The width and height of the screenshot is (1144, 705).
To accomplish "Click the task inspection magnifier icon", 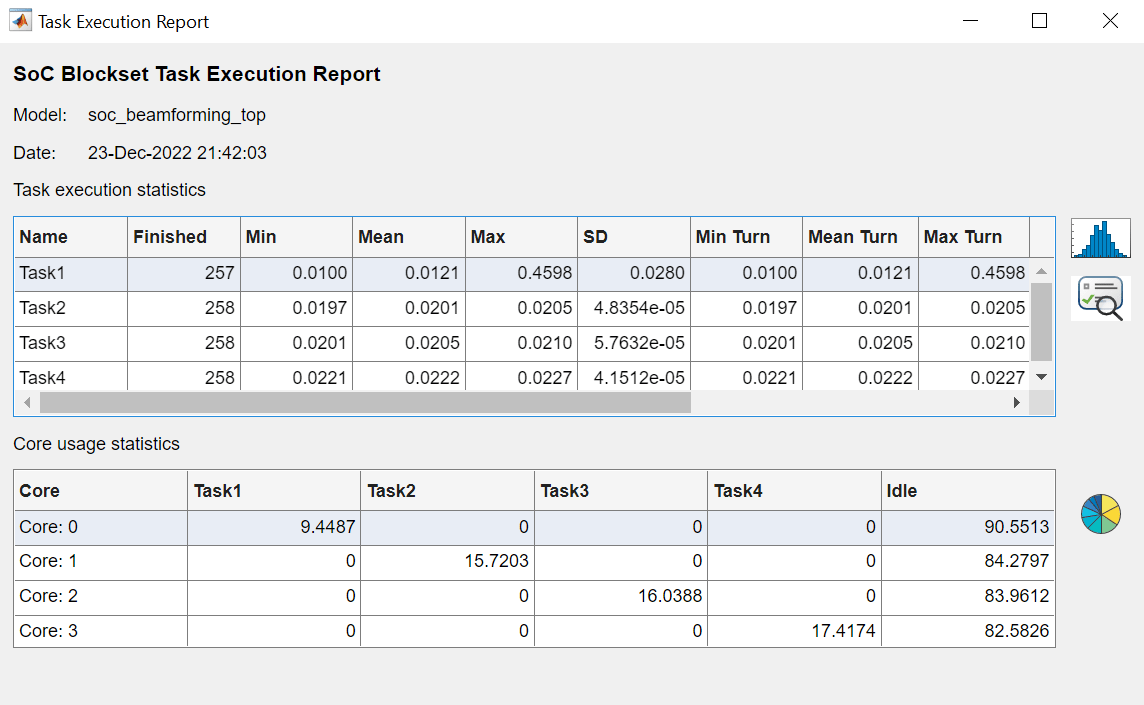I will point(1100,299).
